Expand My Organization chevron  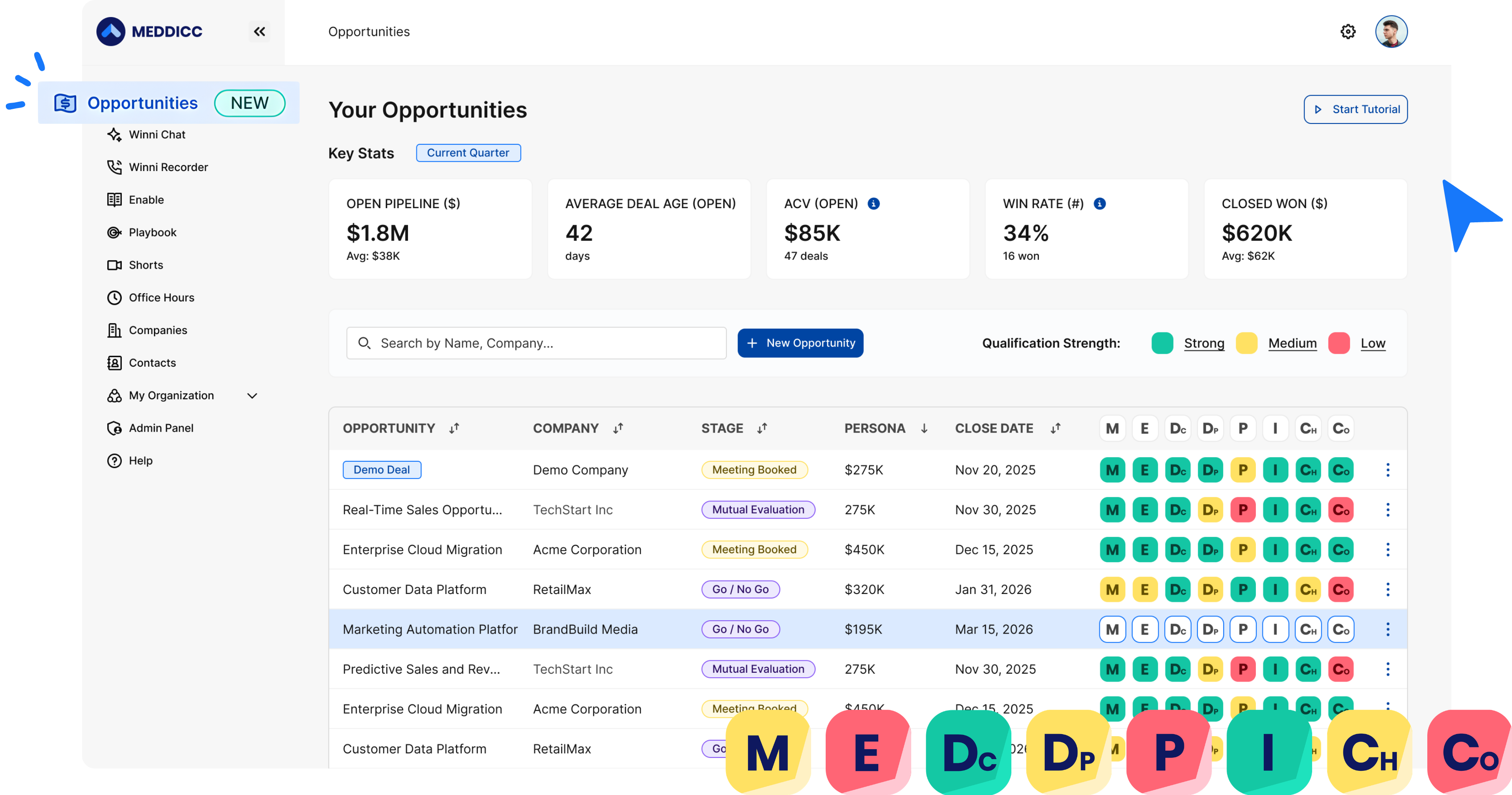[252, 396]
